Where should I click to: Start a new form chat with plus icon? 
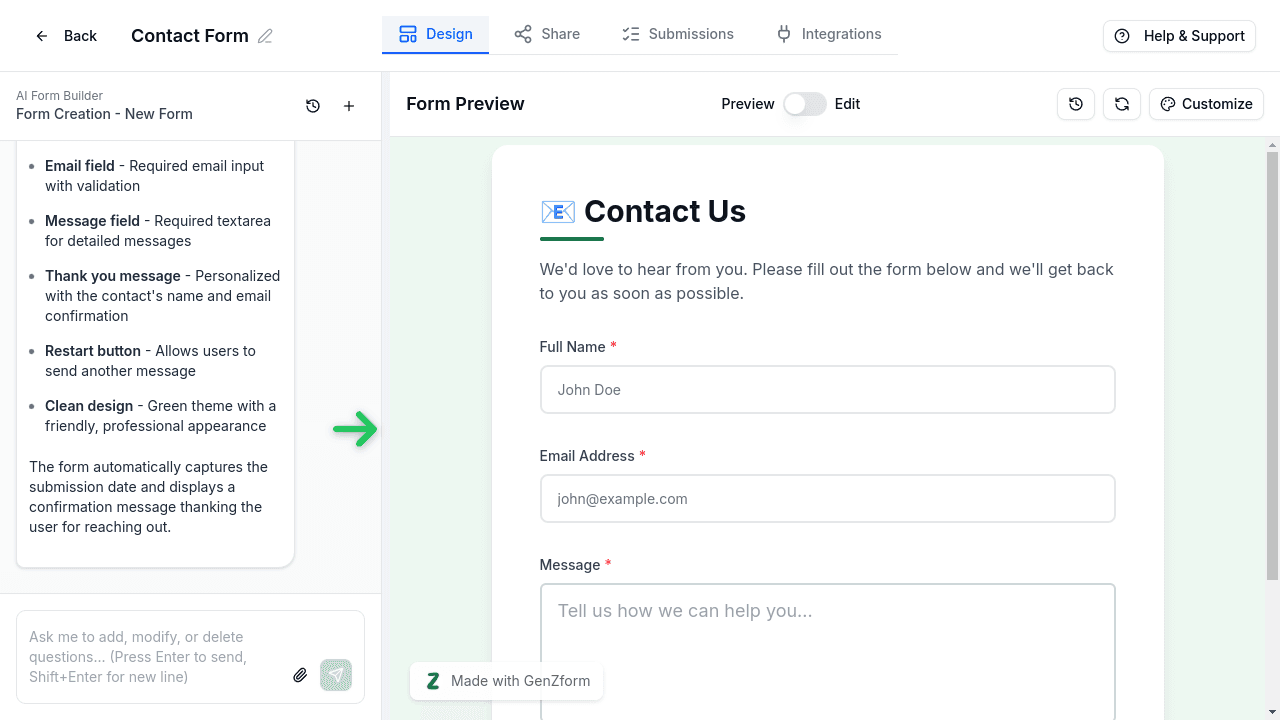(x=348, y=105)
